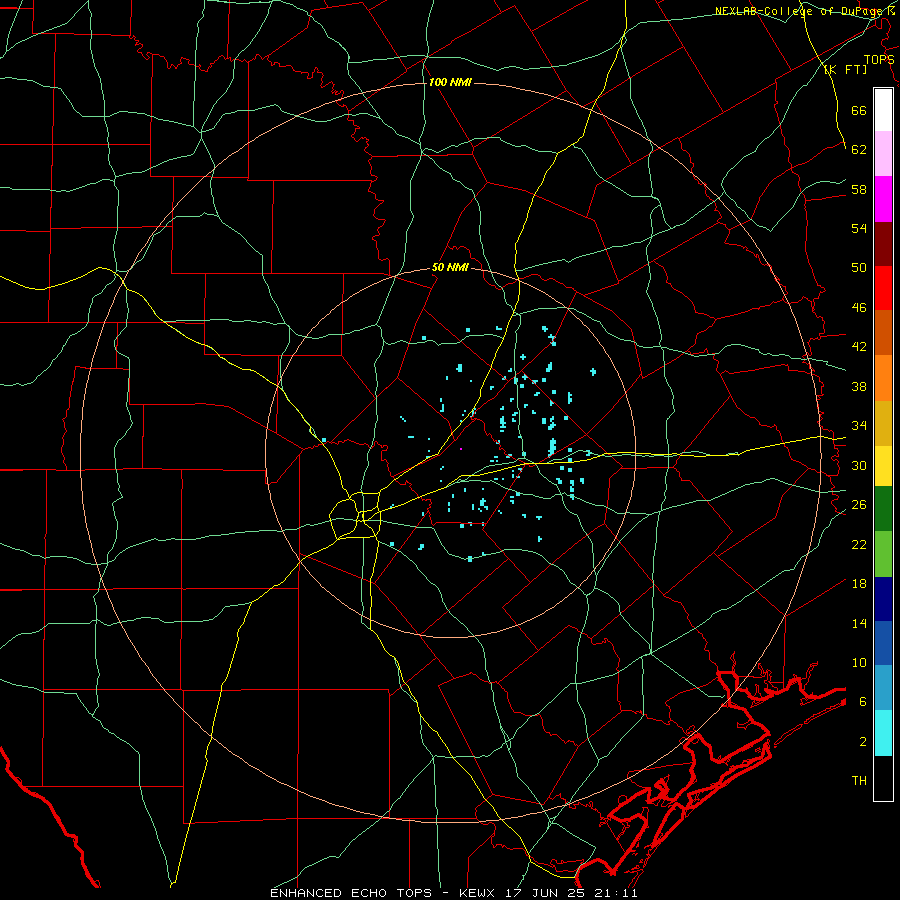900x900 pixels.
Task: Click the 18 legend value
Action: click(859, 584)
